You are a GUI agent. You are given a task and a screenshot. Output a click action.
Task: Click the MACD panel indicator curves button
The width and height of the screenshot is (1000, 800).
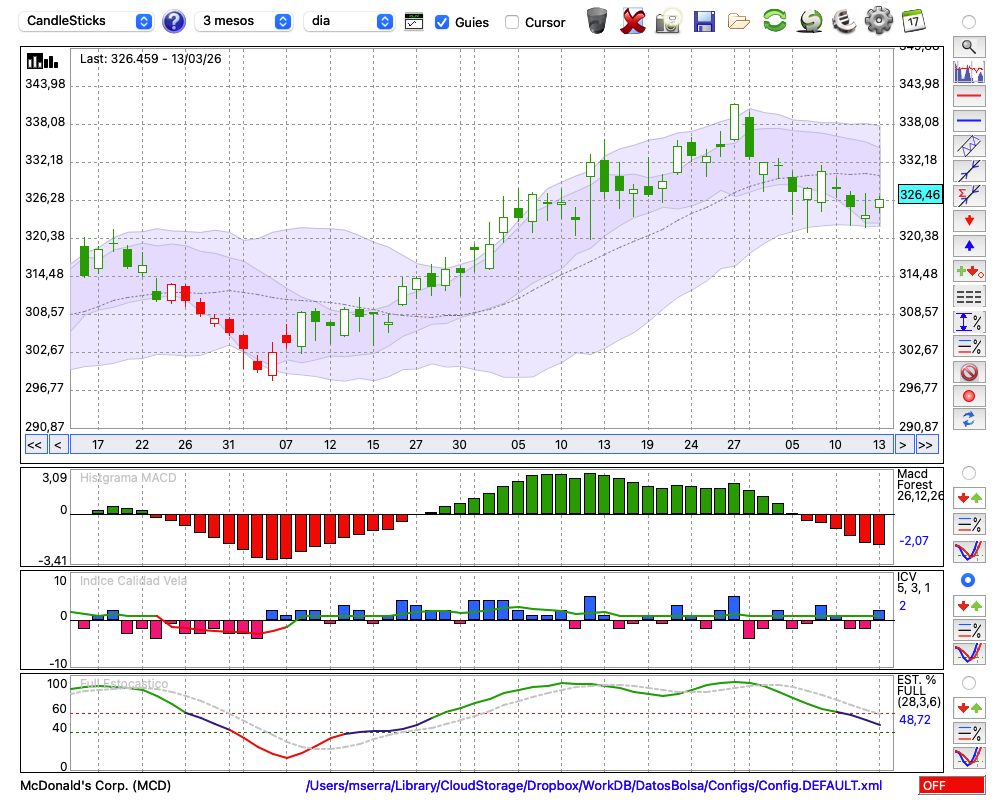click(x=969, y=551)
